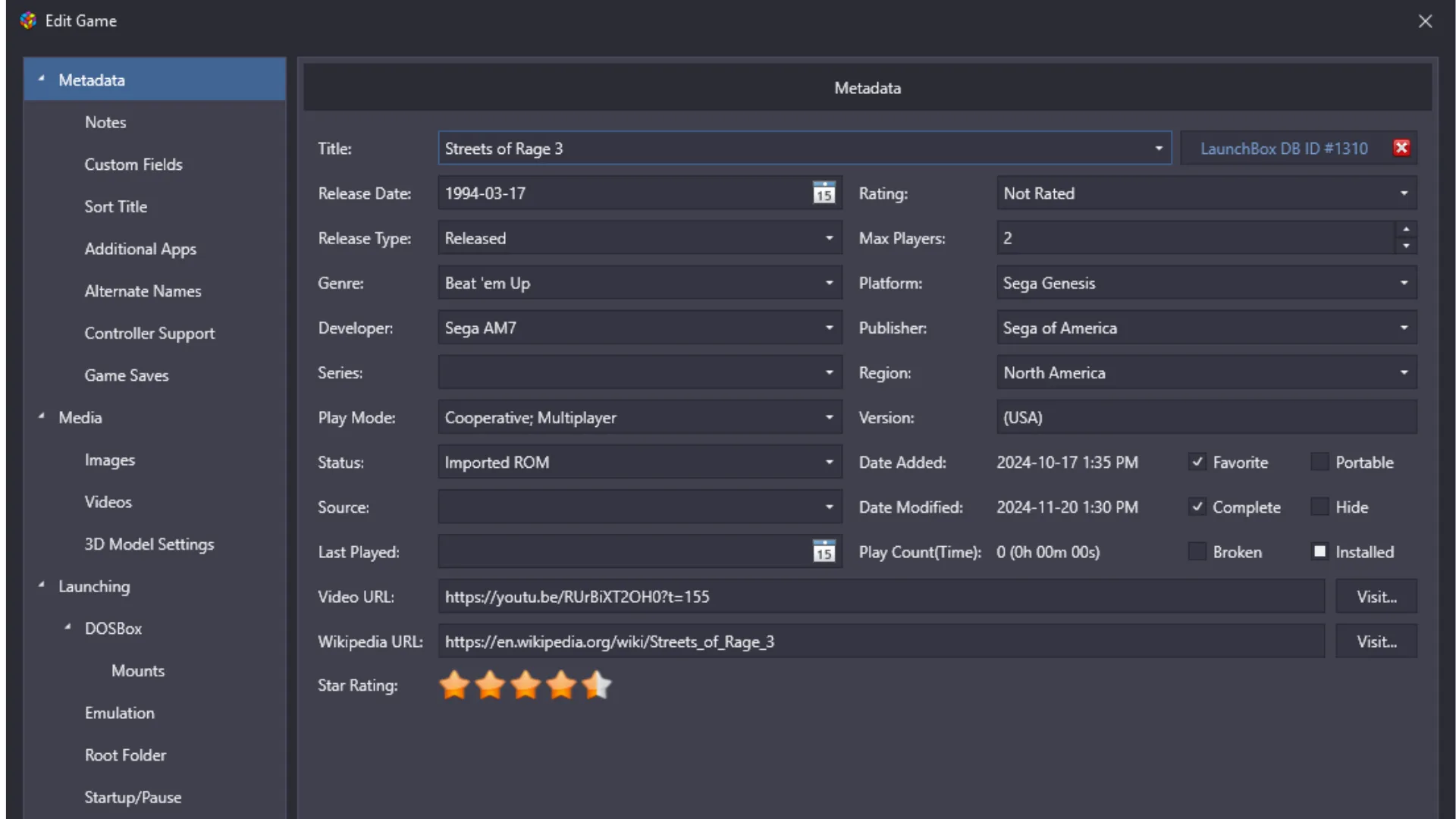Remove the LaunchBox DB ID link
Image resolution: width=1456 pixels, height=819 pixels.
tap(1401, 148)
